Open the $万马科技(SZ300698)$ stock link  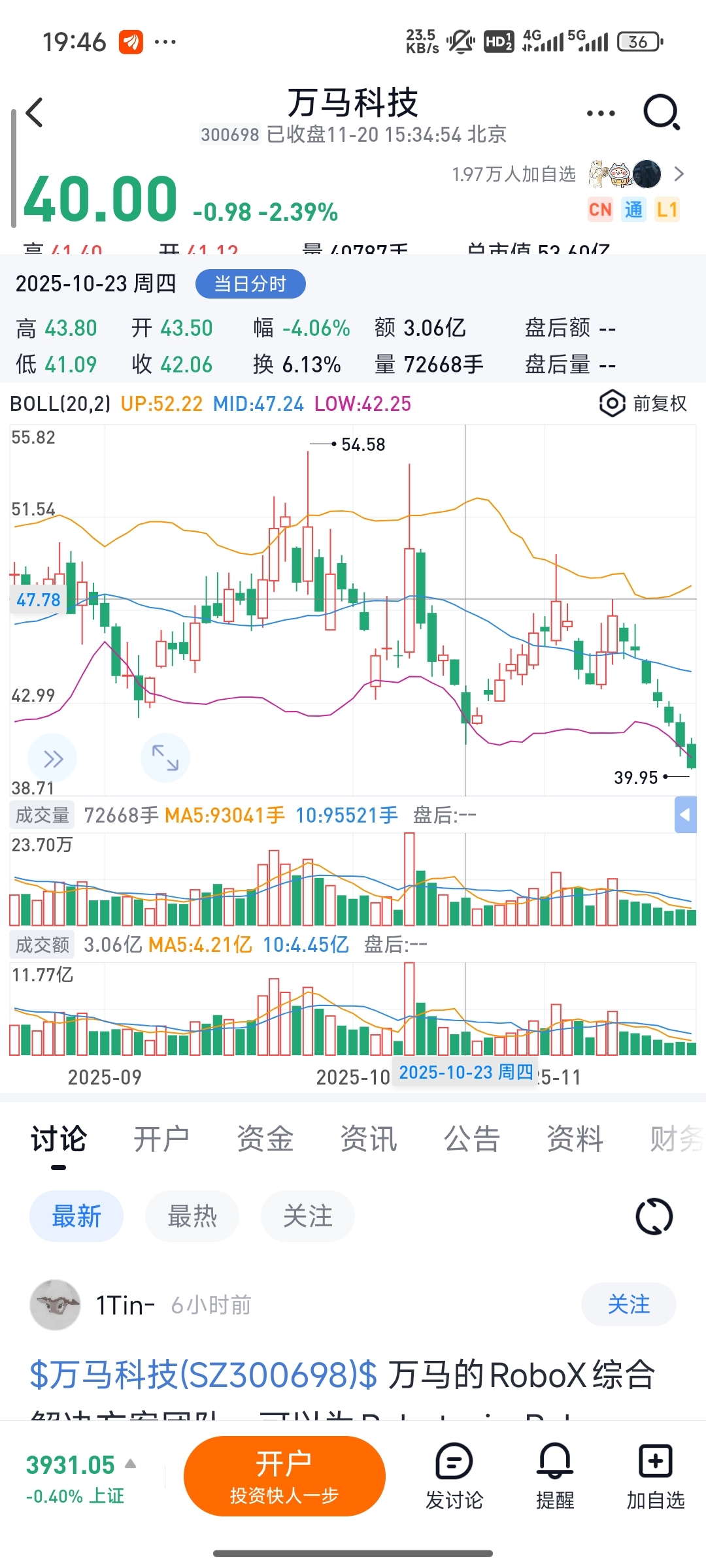pos(204,1375)
